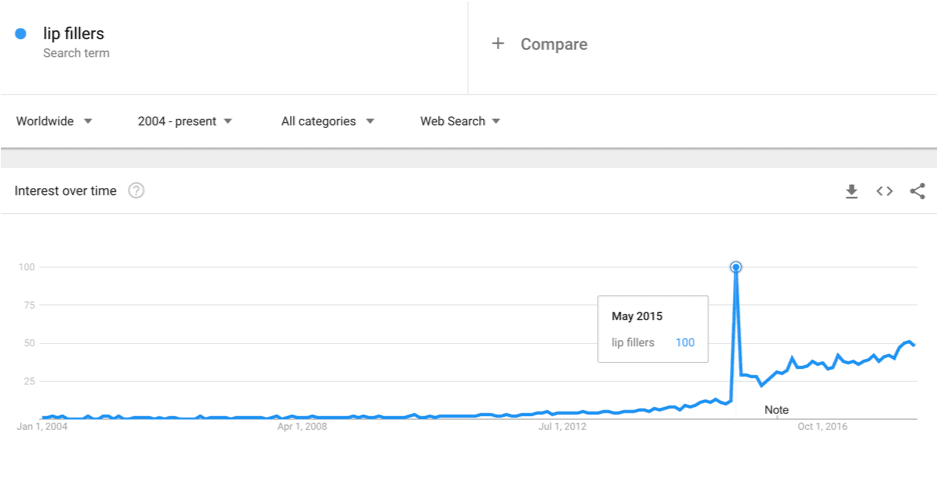Click the plus icon beside Compare
This screenshot has height=487, width=937.
[x=498, y=44]
